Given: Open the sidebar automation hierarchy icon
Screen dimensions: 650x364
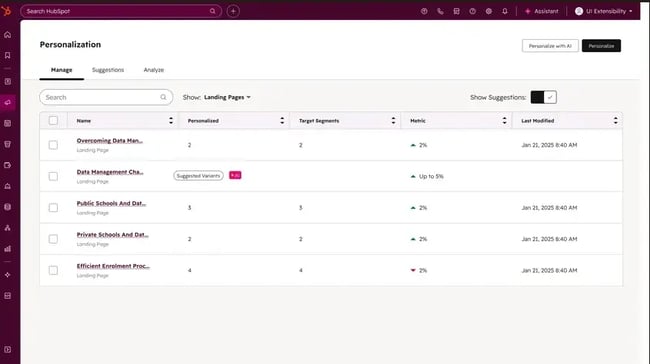Looking at the screenshot, I should click(x=7, y=228).
